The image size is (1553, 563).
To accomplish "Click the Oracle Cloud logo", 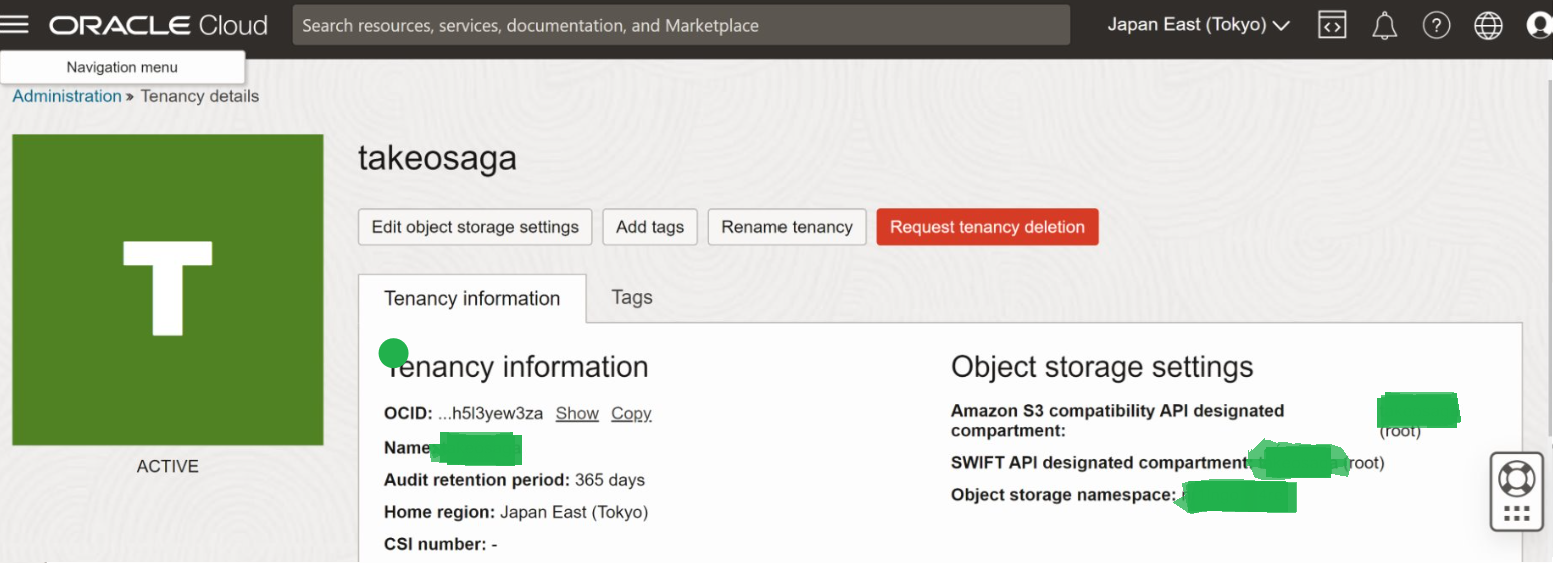I will (158, 25).
